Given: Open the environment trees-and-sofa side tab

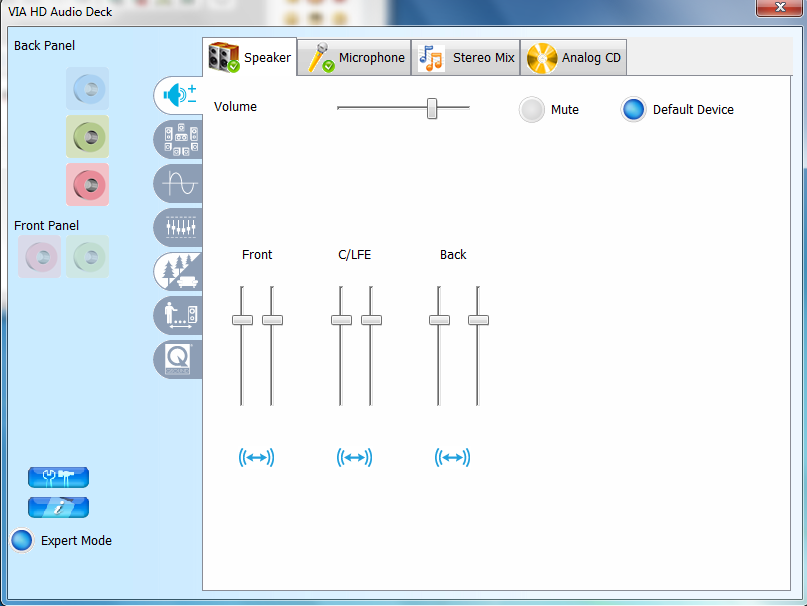Looking at the screenshot, I should pyautogui.click(x=180, y=272).
